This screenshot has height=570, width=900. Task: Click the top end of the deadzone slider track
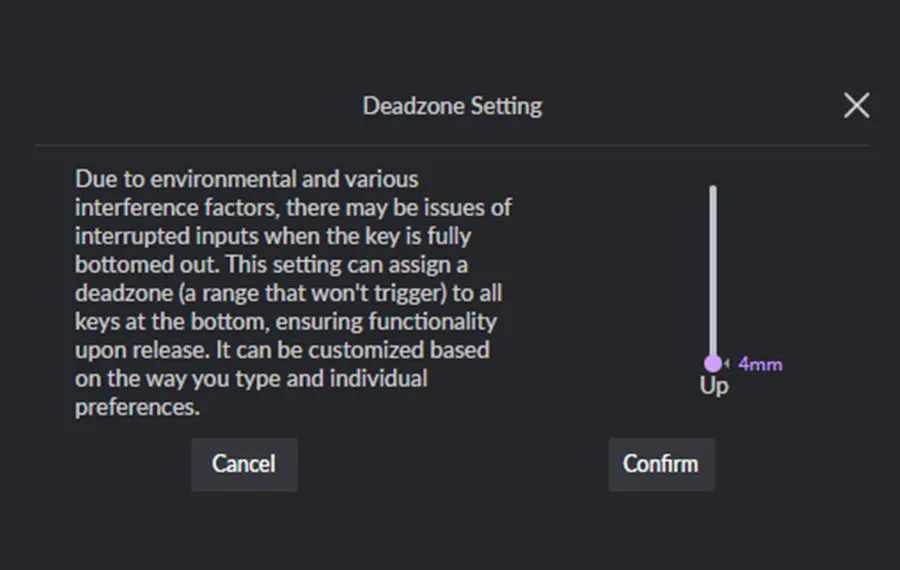[713, 190]
